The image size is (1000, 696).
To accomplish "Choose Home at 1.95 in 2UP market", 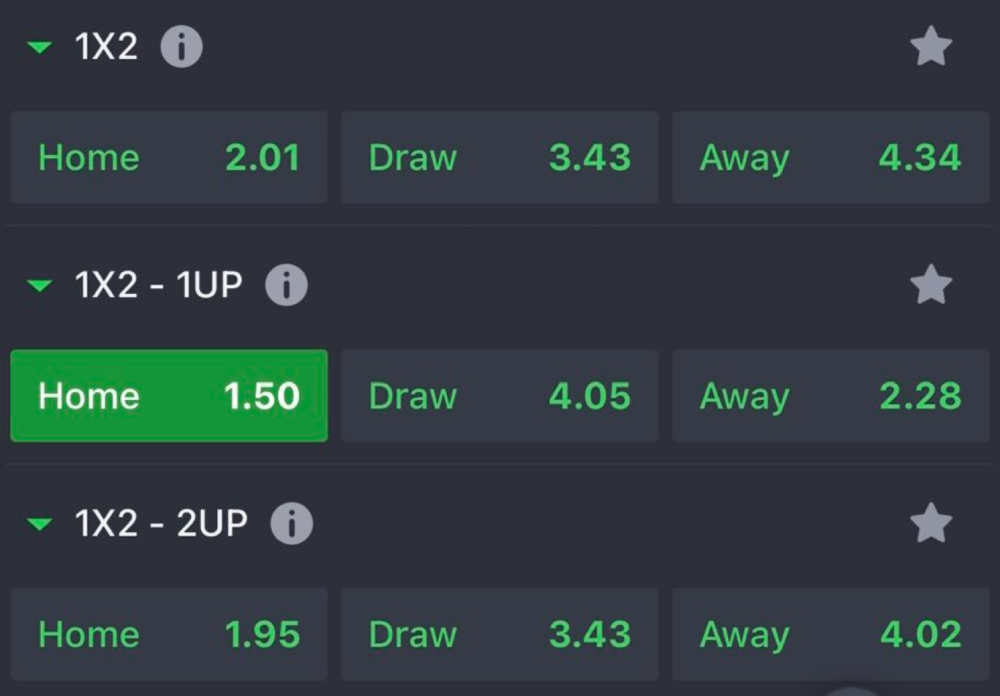I will (169, 634).
